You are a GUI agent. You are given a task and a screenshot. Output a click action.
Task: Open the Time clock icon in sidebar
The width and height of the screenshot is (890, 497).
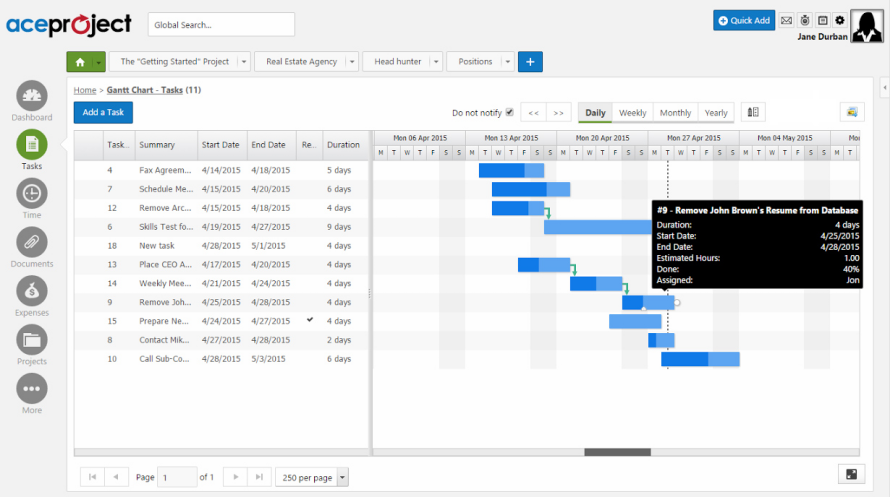click(x=32, y=193)
